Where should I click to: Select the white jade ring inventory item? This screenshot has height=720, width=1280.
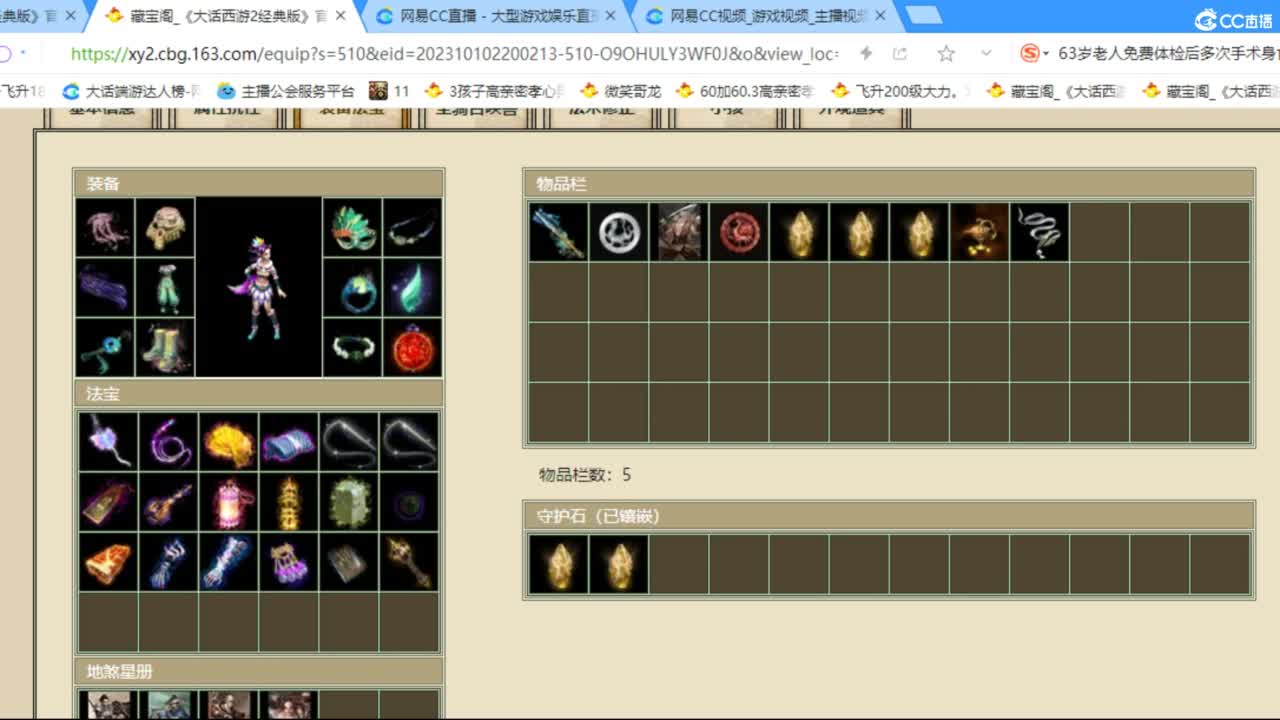pyautogui.click(x=618, y=232)
